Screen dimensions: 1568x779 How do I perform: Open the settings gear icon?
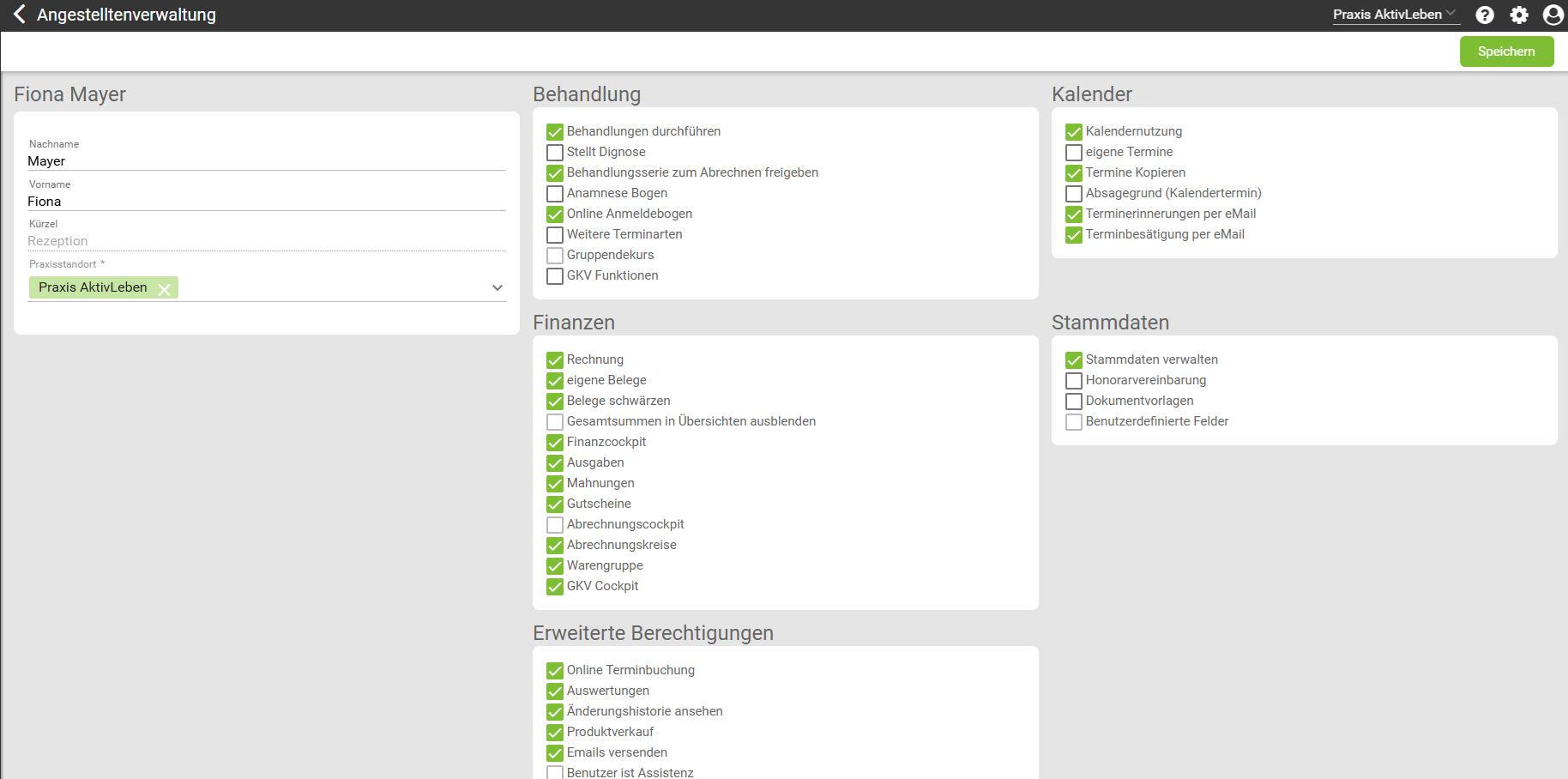[1519, 15]
